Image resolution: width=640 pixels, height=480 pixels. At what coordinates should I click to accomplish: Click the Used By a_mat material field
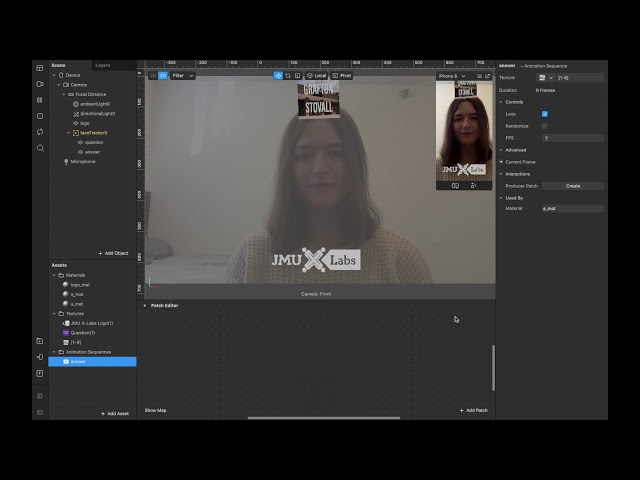coord(573,209)
